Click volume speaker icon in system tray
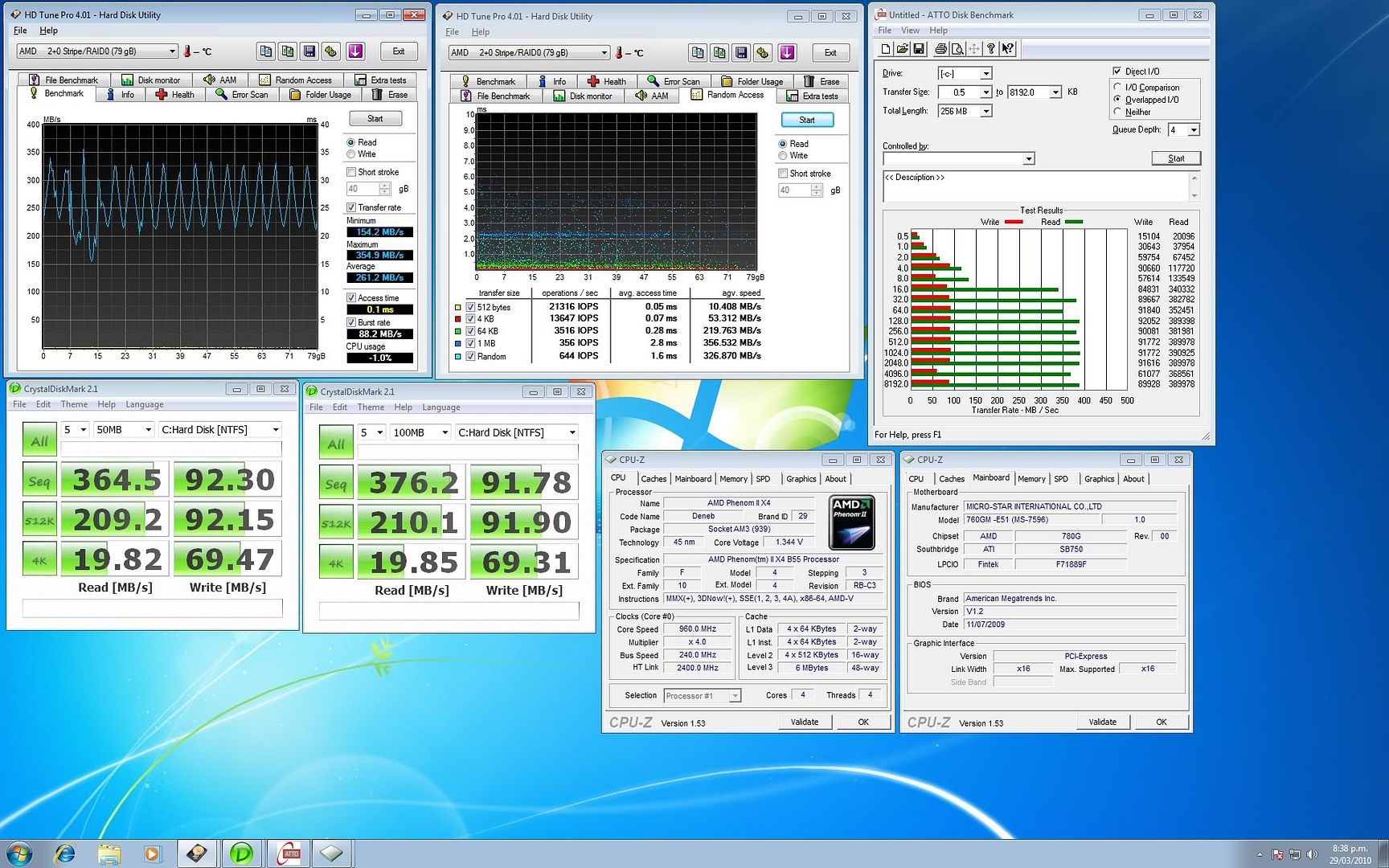This screenshot has height=868, width=1389. tap(1313, 854)
